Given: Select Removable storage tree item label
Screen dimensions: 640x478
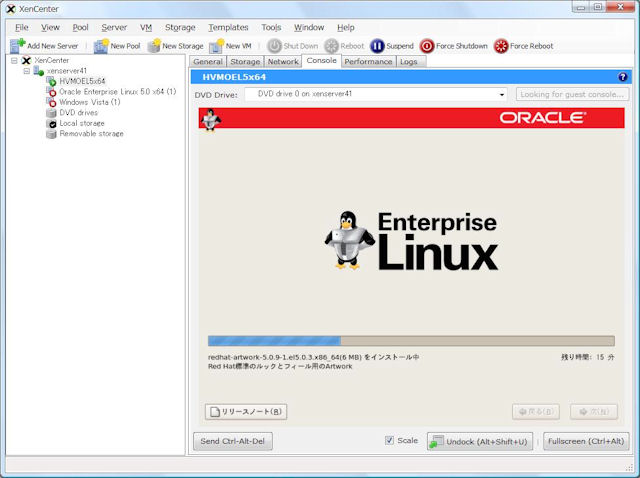Looking at the screenshot, I should tap(91, 134).
